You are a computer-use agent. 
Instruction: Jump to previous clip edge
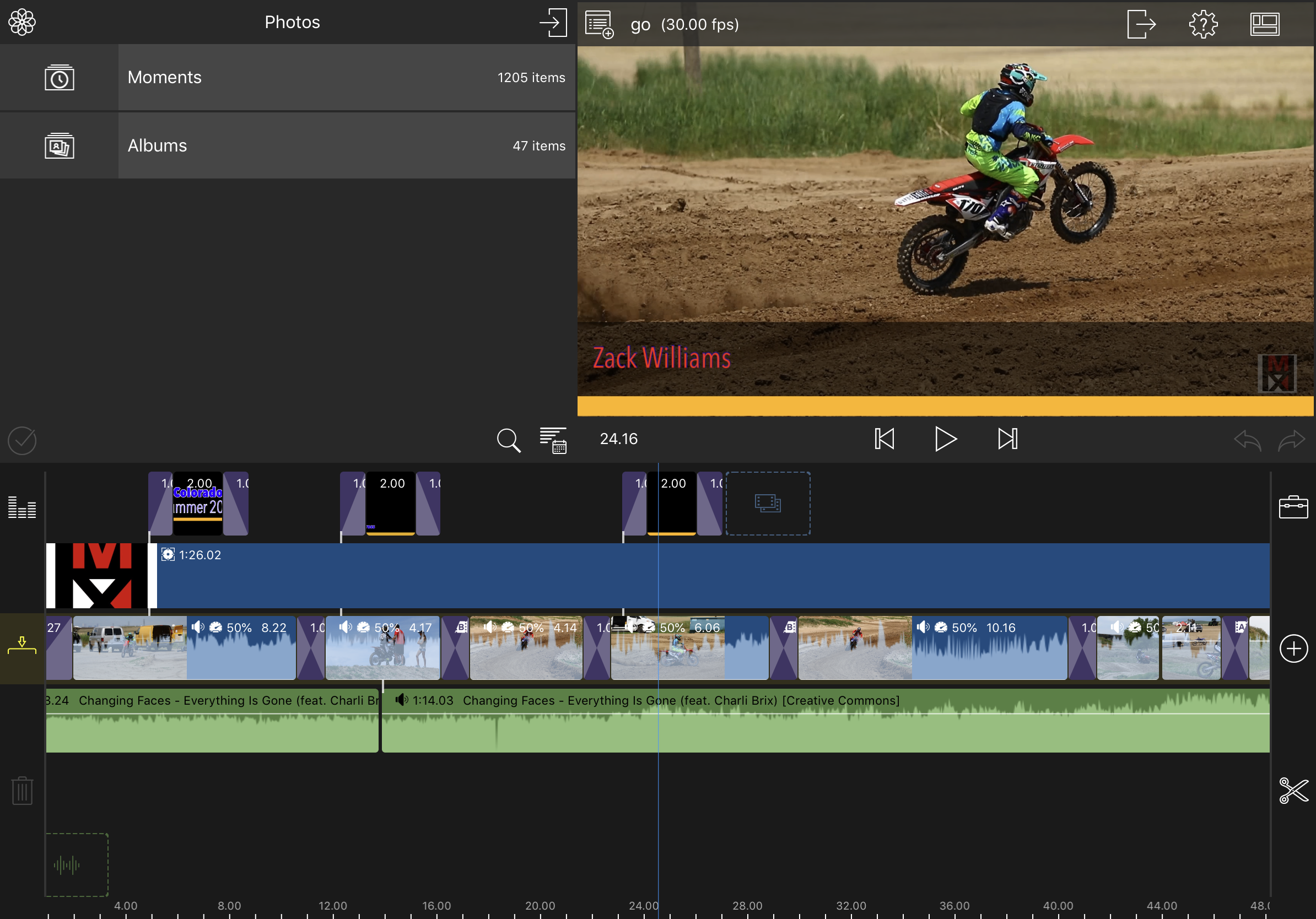click(884, 439)
